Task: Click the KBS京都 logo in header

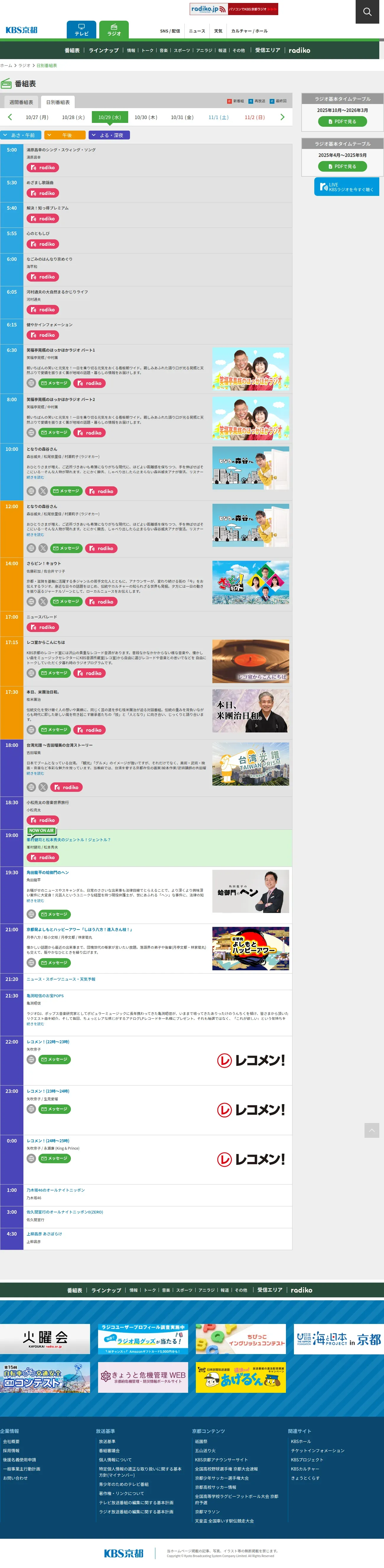Action: coord(21,30)
